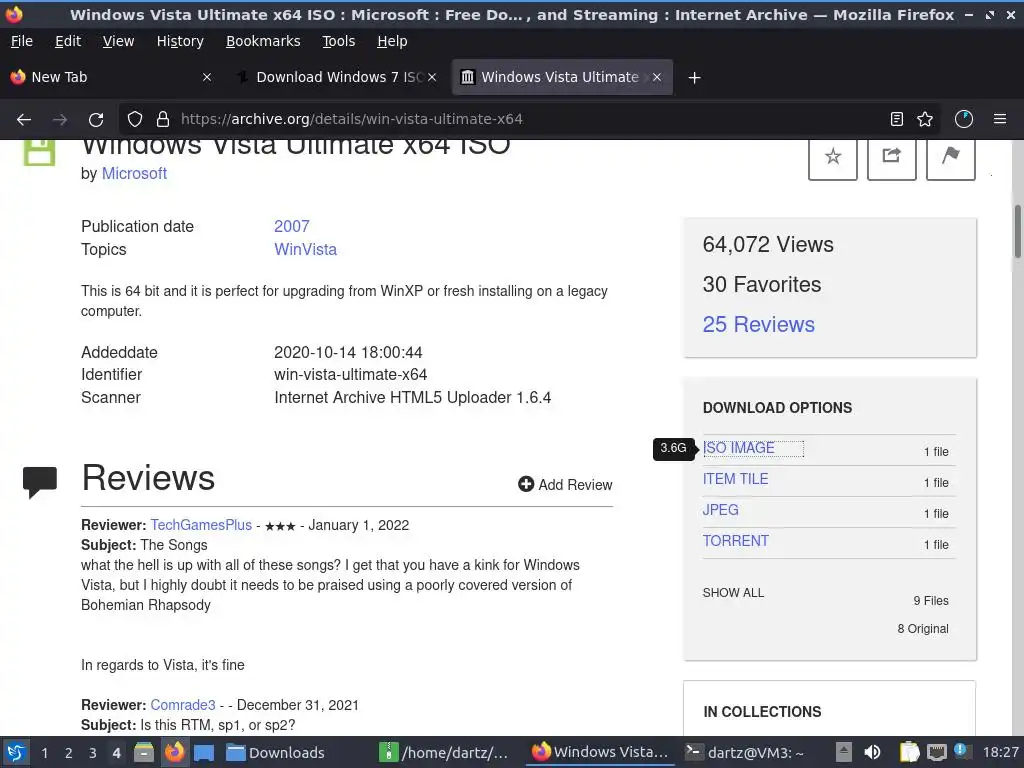Toggle reader view in address bar
The image size is (1024, 768).
click(x=897, y=119)
